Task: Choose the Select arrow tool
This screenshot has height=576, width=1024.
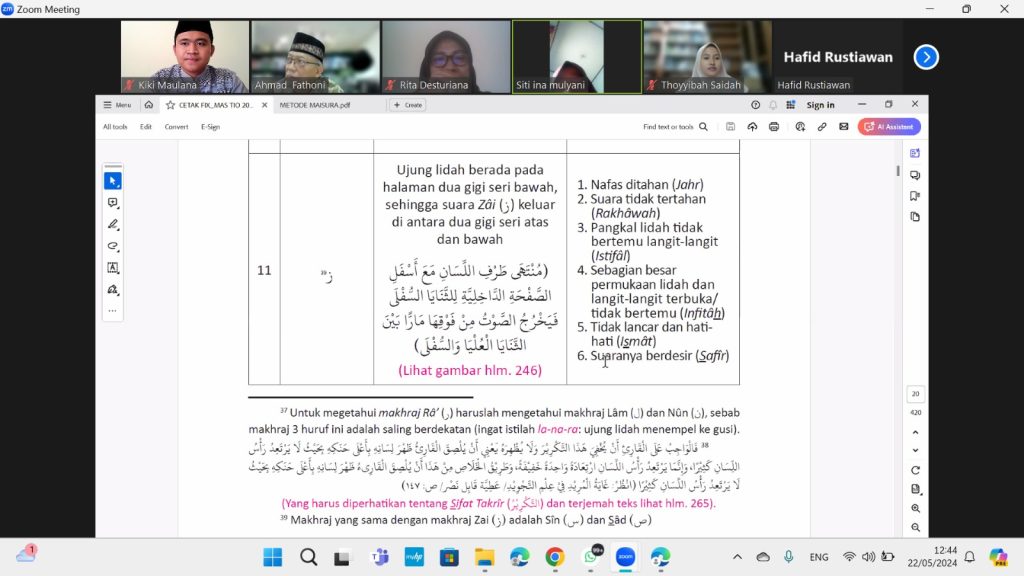Action: click(113, 181)
